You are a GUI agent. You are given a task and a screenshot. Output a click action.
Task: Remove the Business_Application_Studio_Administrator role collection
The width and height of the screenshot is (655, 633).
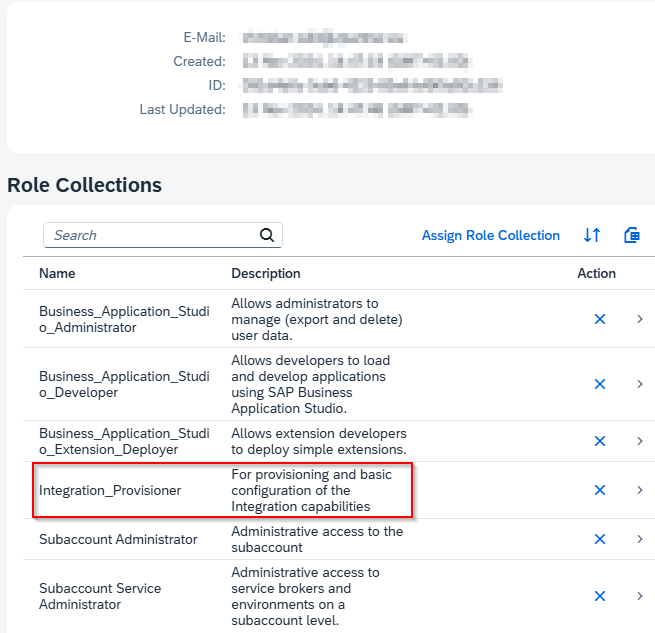[600, 319]
